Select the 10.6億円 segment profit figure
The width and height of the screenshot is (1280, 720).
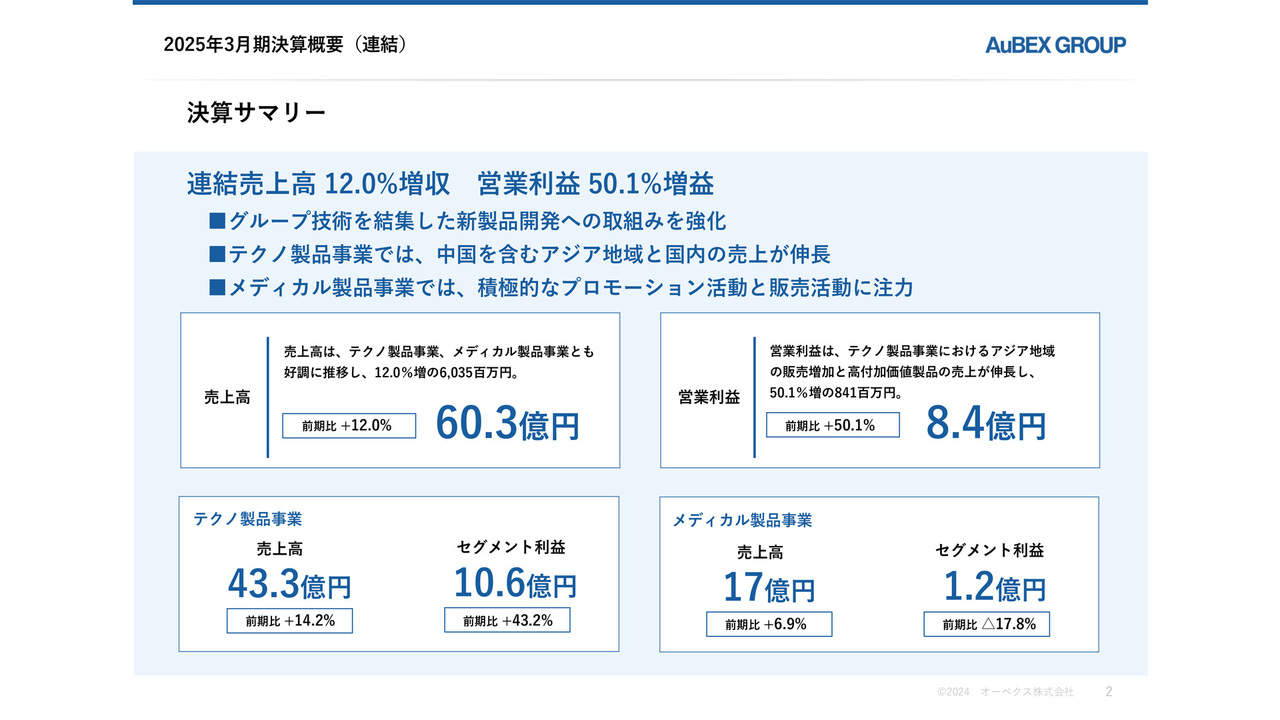point(515,582)
